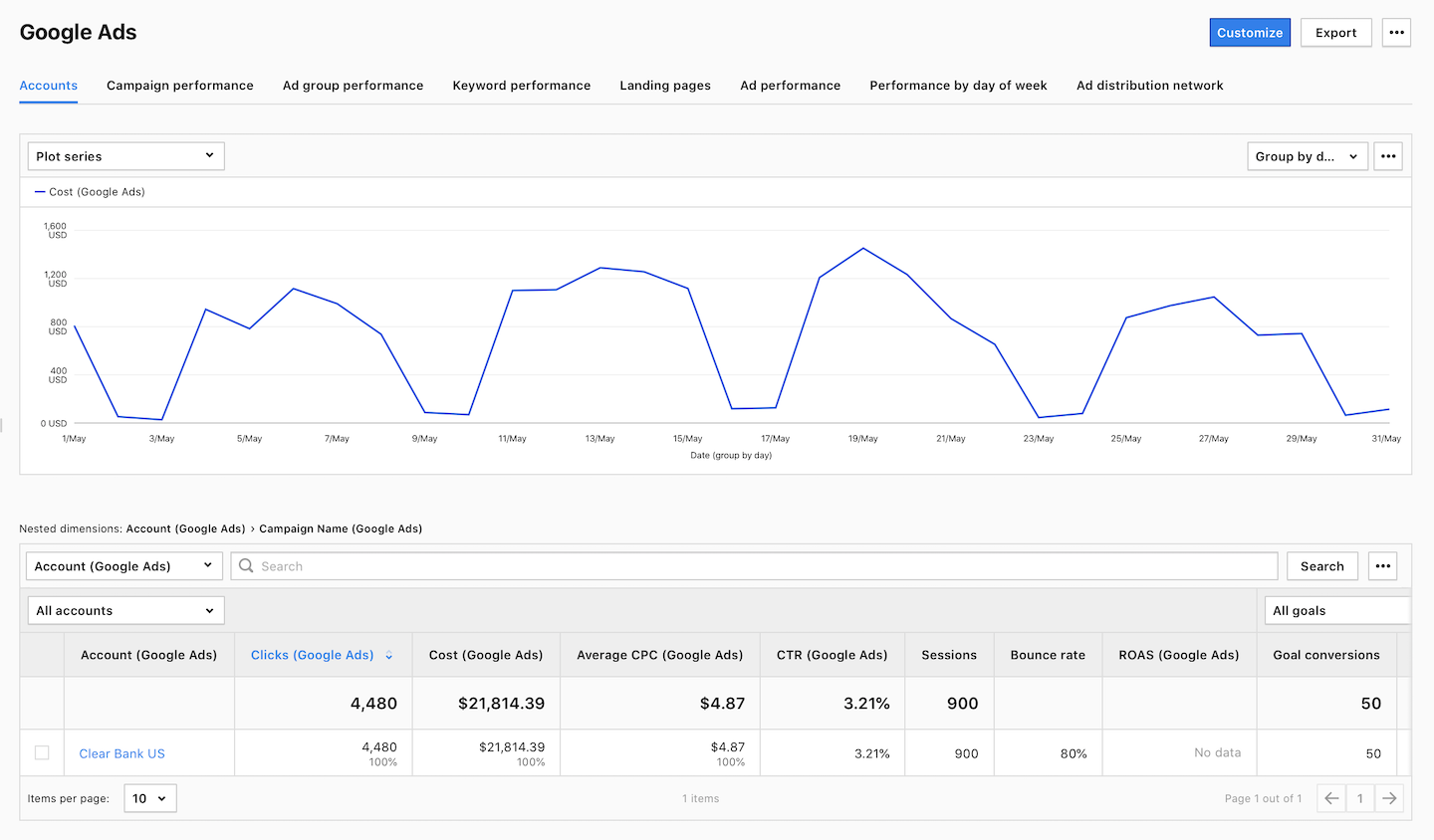The image size is (1434, 840).
Task: Go to next page arrow
Action: pos(1389,798)
